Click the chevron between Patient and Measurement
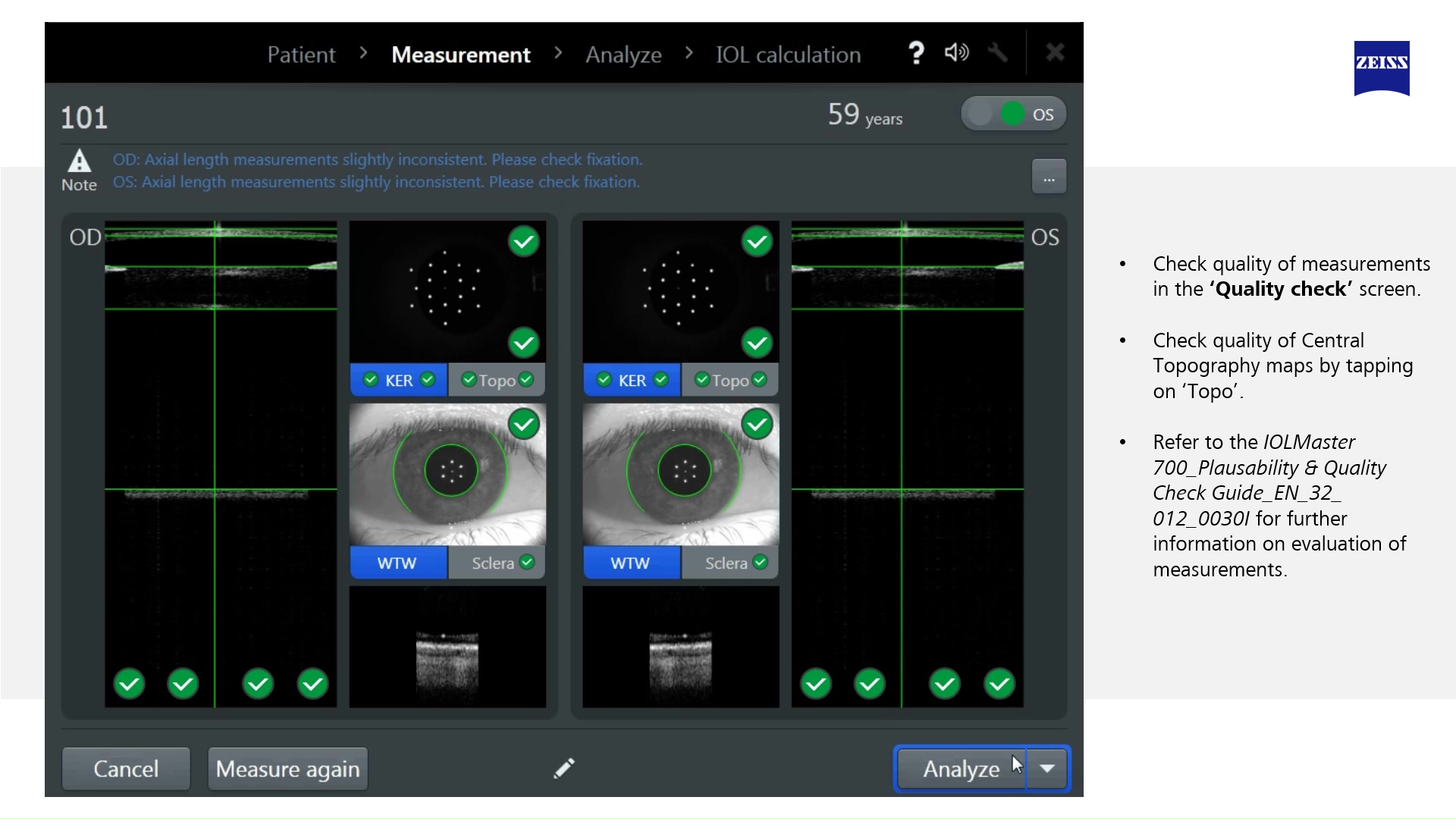1456x819 pixels. [362, 53]
